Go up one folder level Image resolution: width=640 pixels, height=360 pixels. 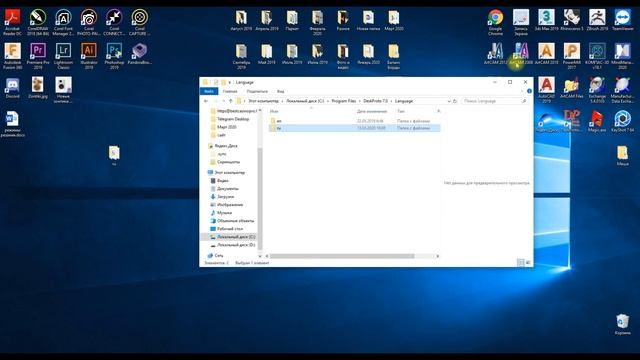click(x=231, y=101)
